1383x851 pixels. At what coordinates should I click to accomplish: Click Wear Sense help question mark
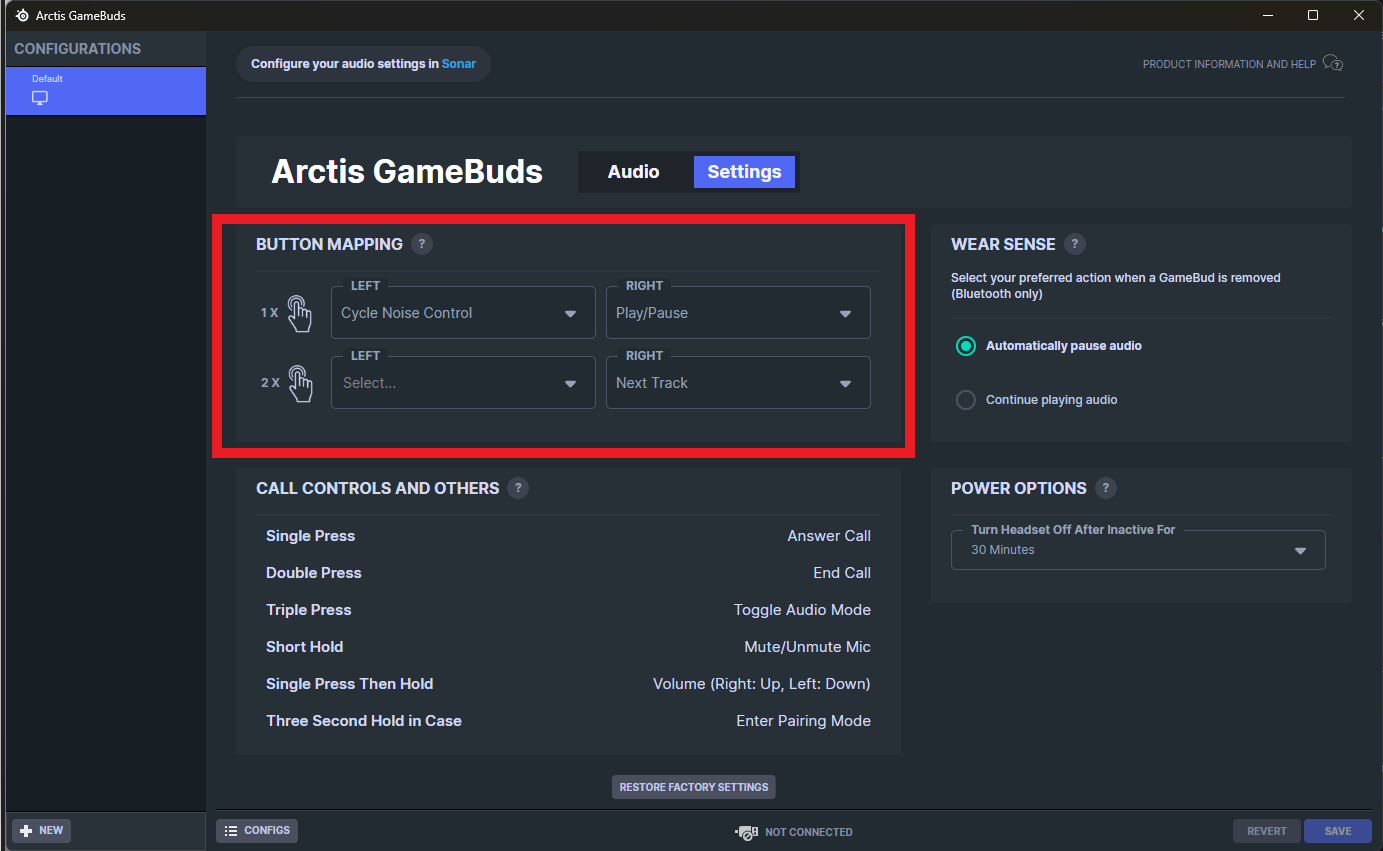click(1075, 244)
